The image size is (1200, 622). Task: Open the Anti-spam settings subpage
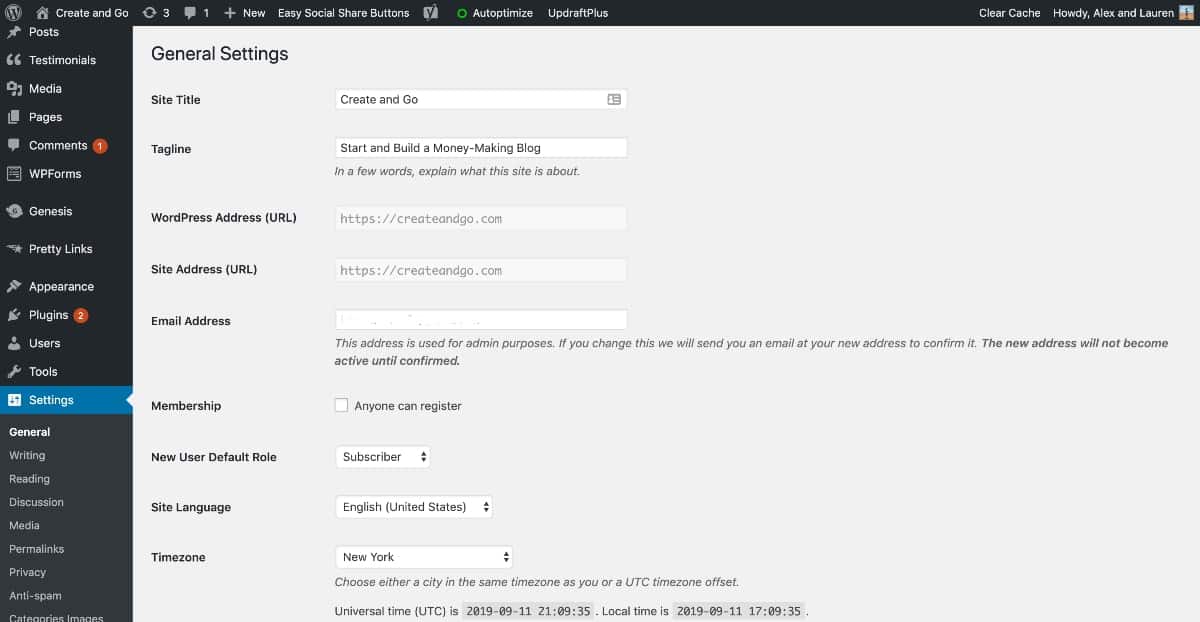(35, 595)
